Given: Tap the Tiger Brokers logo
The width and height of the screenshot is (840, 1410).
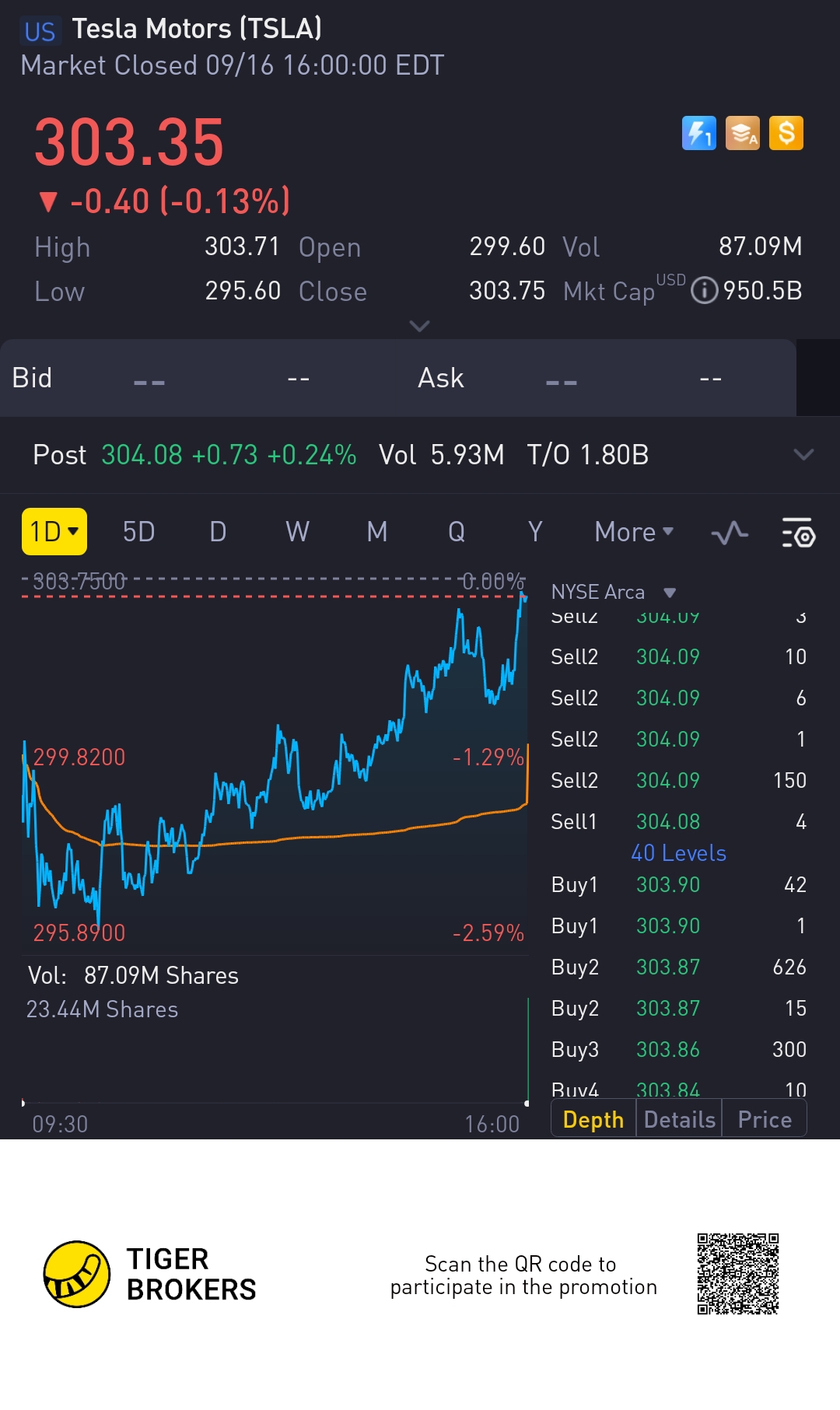Looking at the screenshot, I should [x=76, y=1274].
